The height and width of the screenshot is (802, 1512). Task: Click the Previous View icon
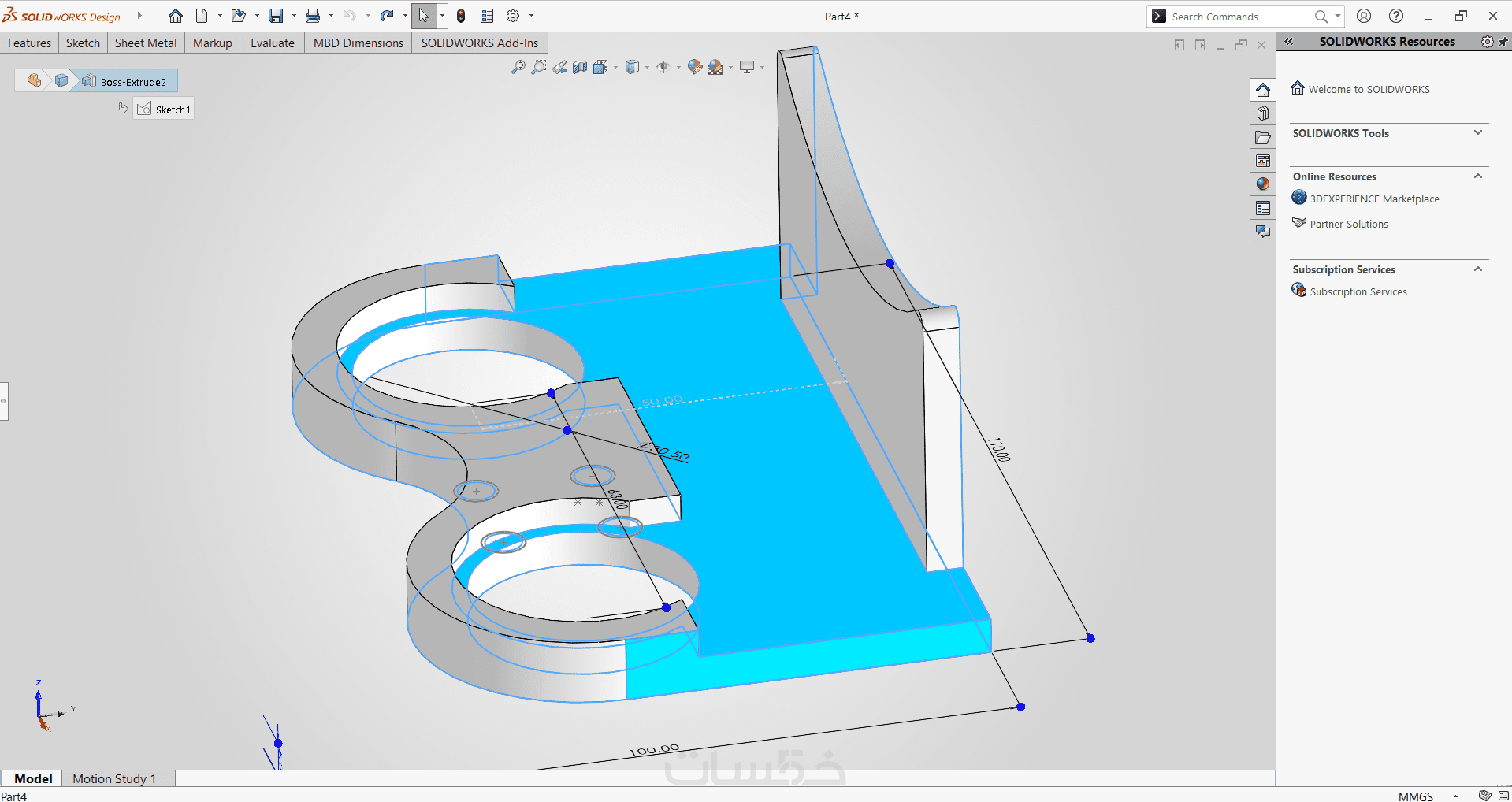(x=559, y=68)
